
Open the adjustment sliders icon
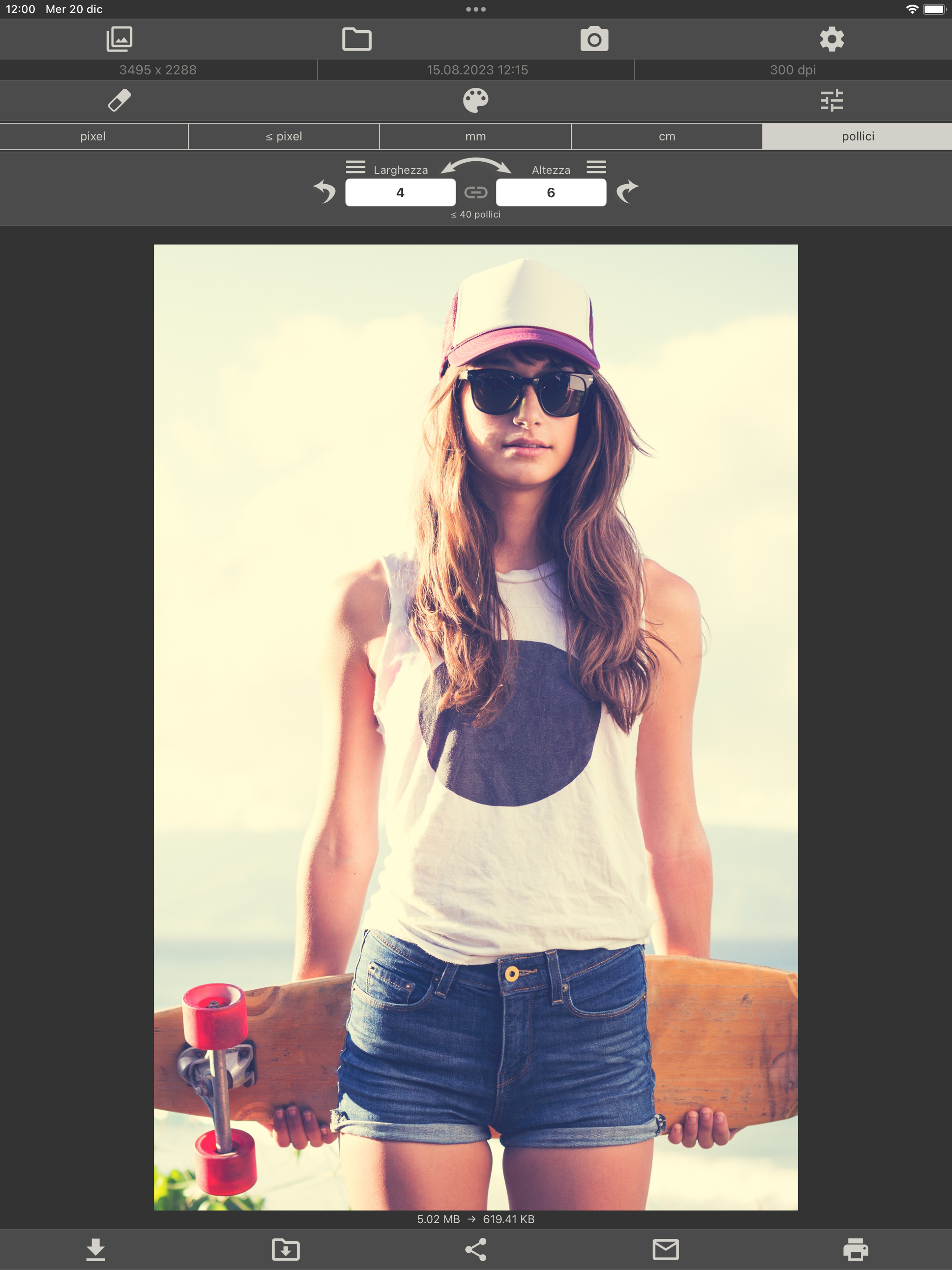pos(832,100)
